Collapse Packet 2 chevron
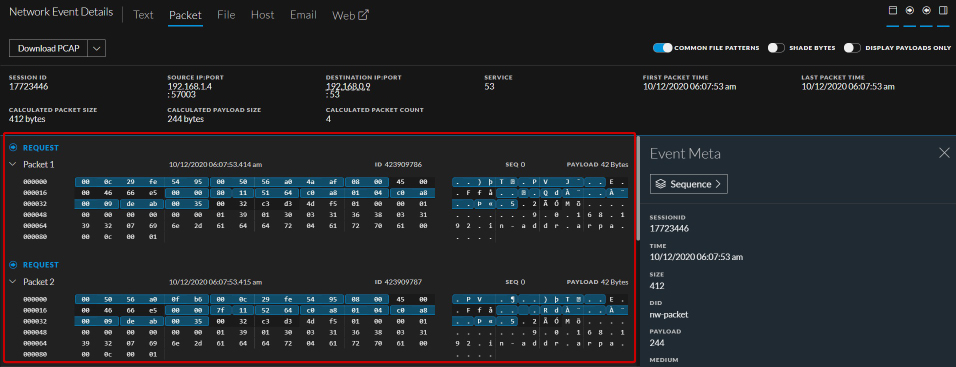Image resolution: width=956 pixels, height=367 pixels. tap(13, 282)
